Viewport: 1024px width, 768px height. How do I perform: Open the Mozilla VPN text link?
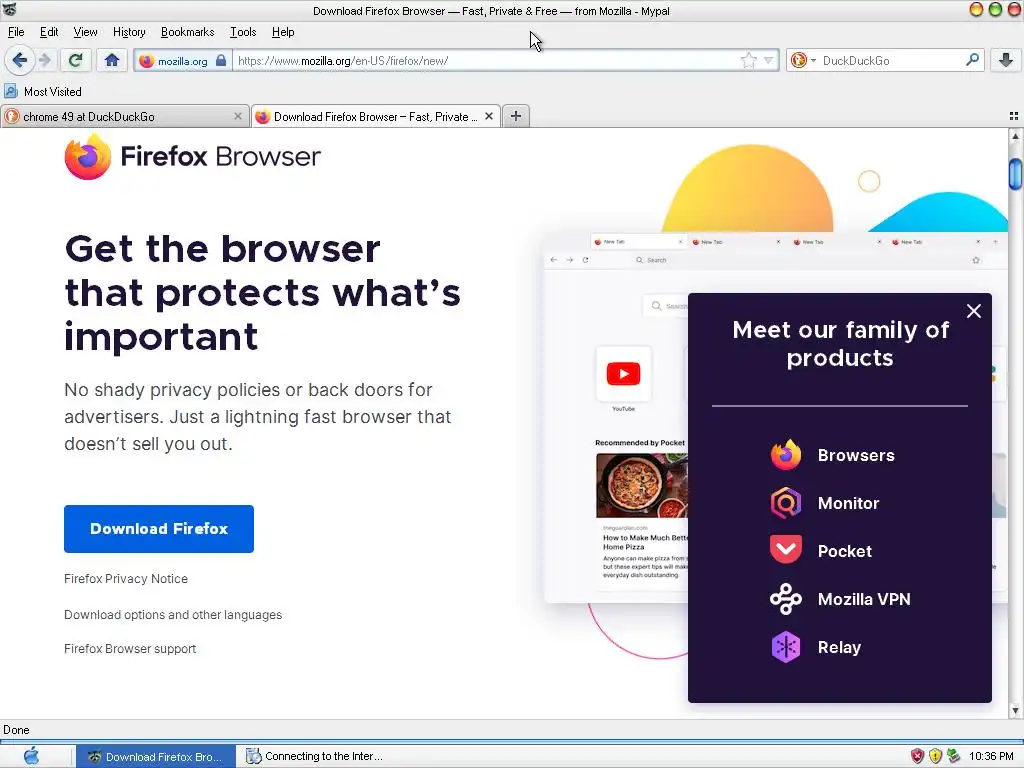864,599
